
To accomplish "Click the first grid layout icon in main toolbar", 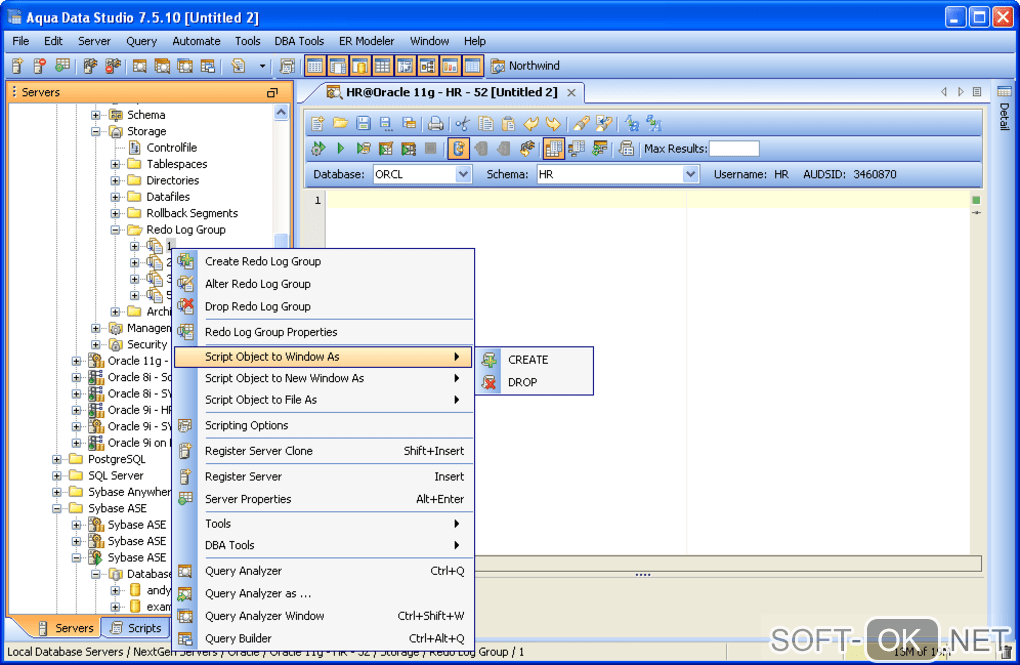I will click(x=315, y=66).
